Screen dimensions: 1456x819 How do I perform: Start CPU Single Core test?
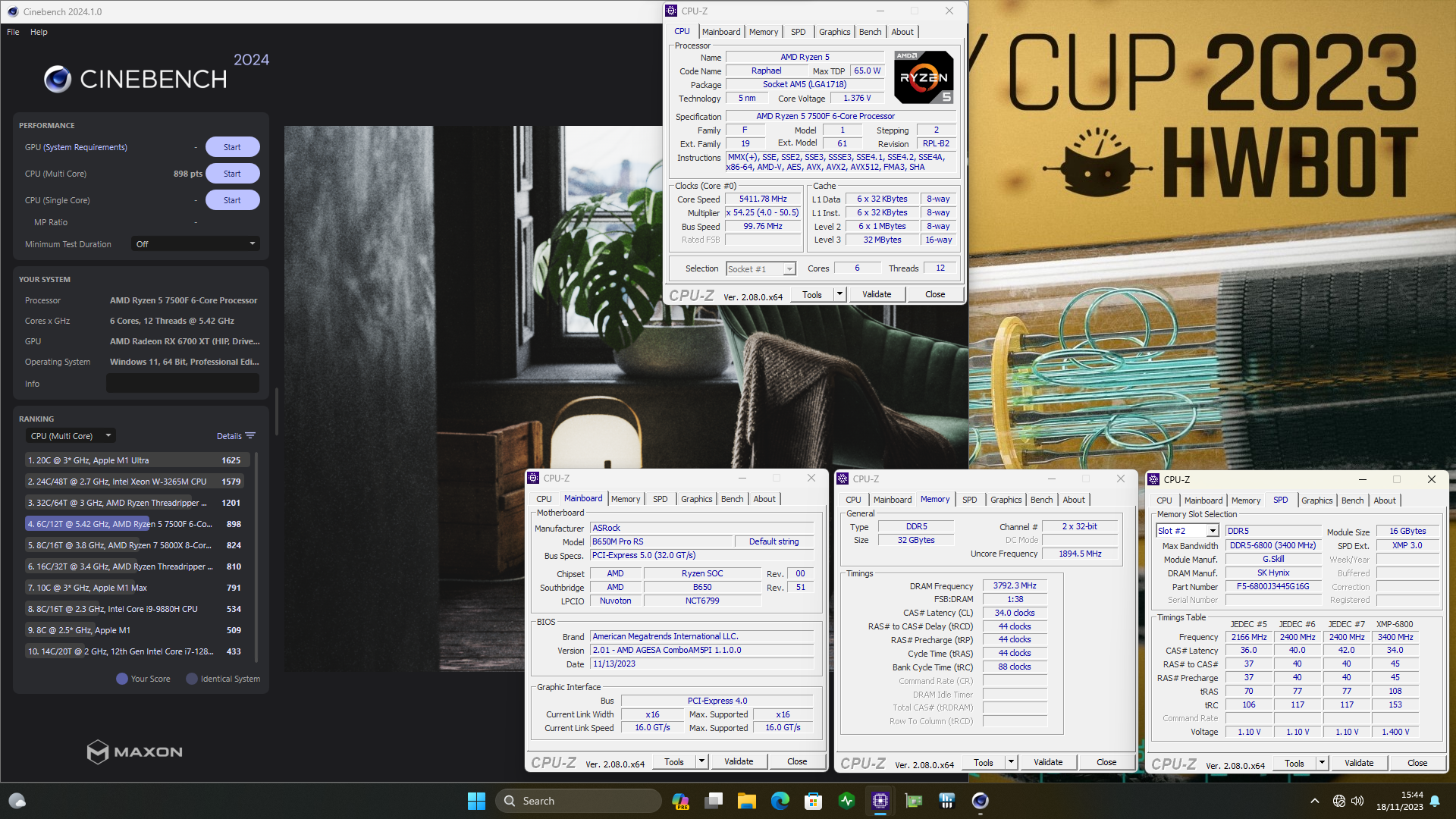[x=232, y=200]
